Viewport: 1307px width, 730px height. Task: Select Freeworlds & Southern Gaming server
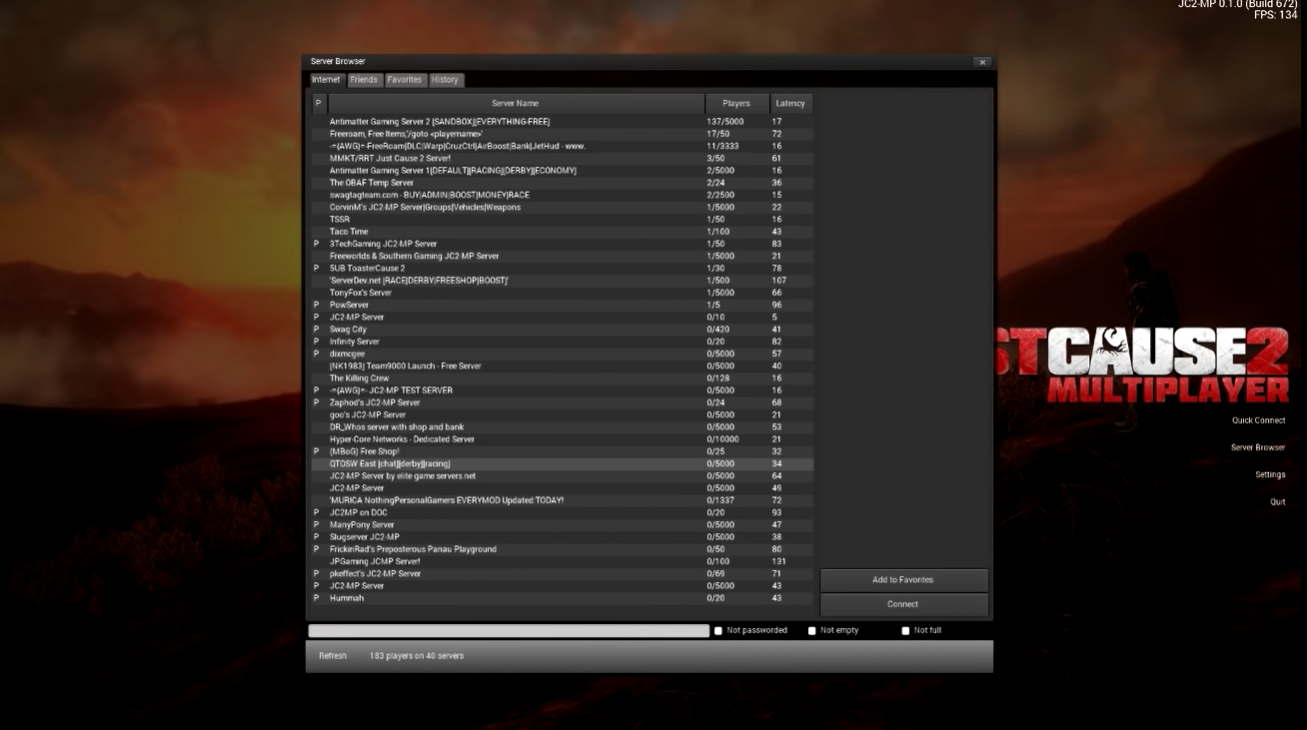click(562, 256)
